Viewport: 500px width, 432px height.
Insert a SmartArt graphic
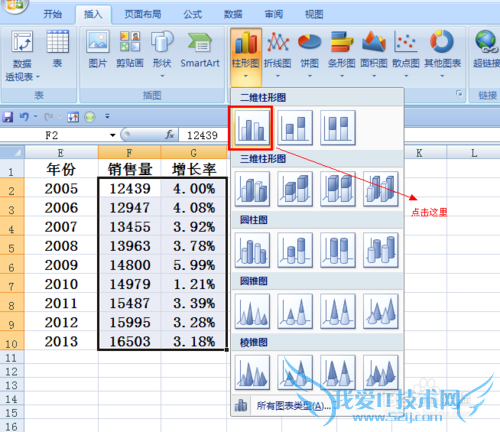(x=200, y=50)
